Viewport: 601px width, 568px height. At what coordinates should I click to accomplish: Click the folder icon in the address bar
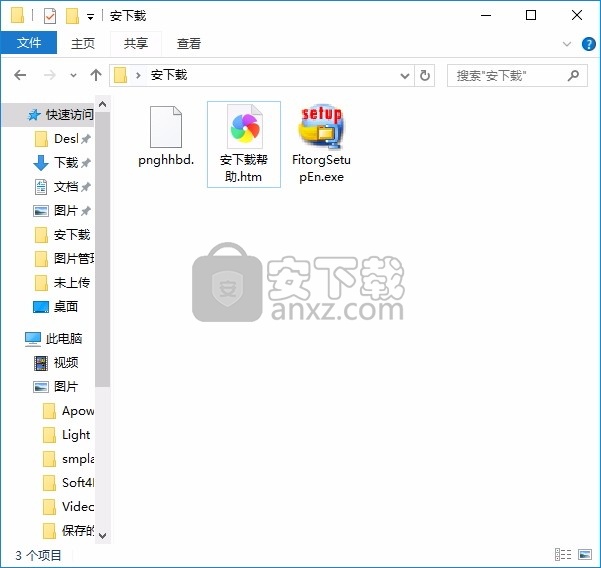coord(120,75)
